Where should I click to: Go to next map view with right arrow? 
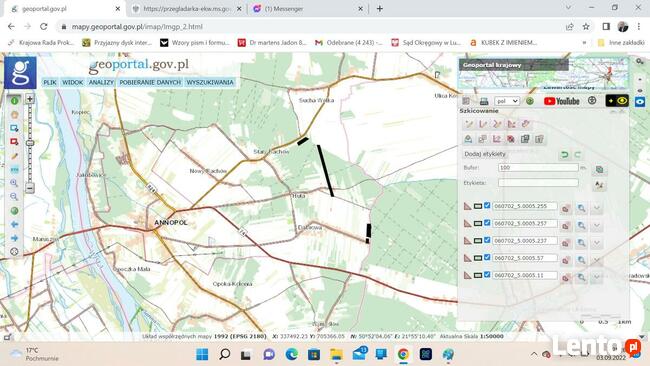tap(15, 238)
